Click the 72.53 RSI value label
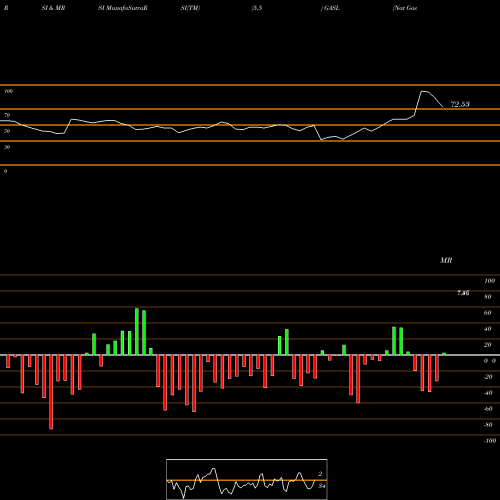This screenshot has height=500, width=500. pyautogui.click(x=460, y=104)
